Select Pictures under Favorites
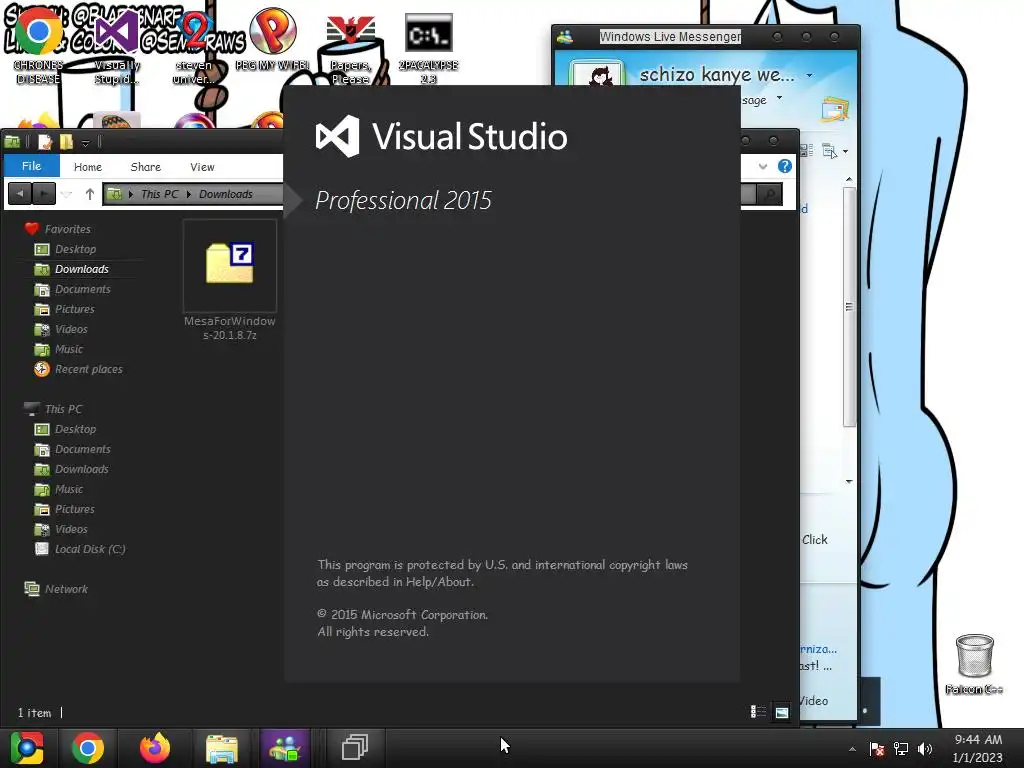 click(74, 309)
